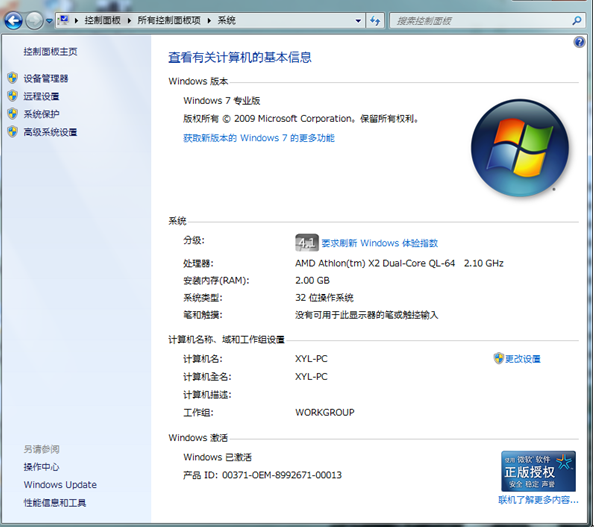The width and height of the screenshot is (594, 527).
Task: Click the 4.1 experience index badge
Action: (306, 242)
